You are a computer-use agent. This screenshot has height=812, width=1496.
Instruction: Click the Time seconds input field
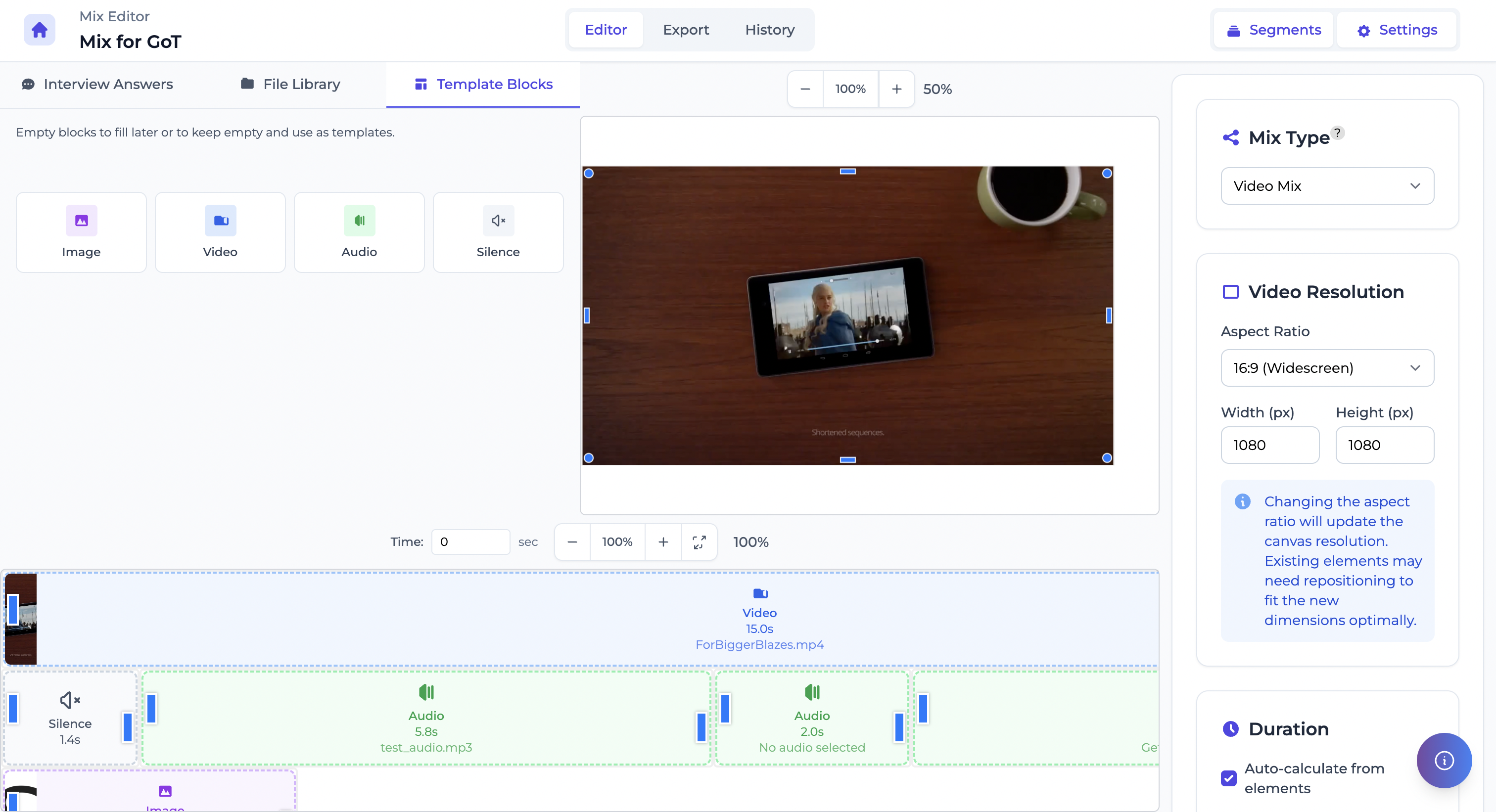[x=470, y=541]
